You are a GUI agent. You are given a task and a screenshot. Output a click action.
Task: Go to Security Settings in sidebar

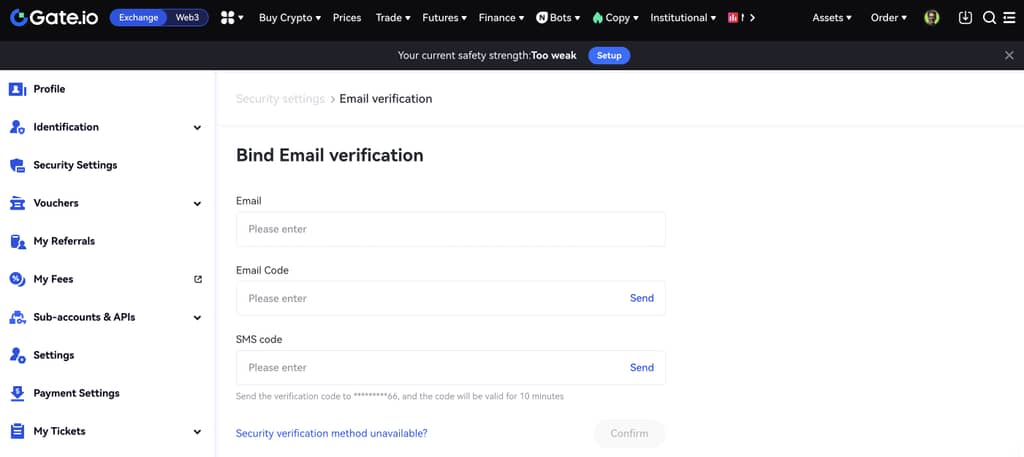point(75,165)
